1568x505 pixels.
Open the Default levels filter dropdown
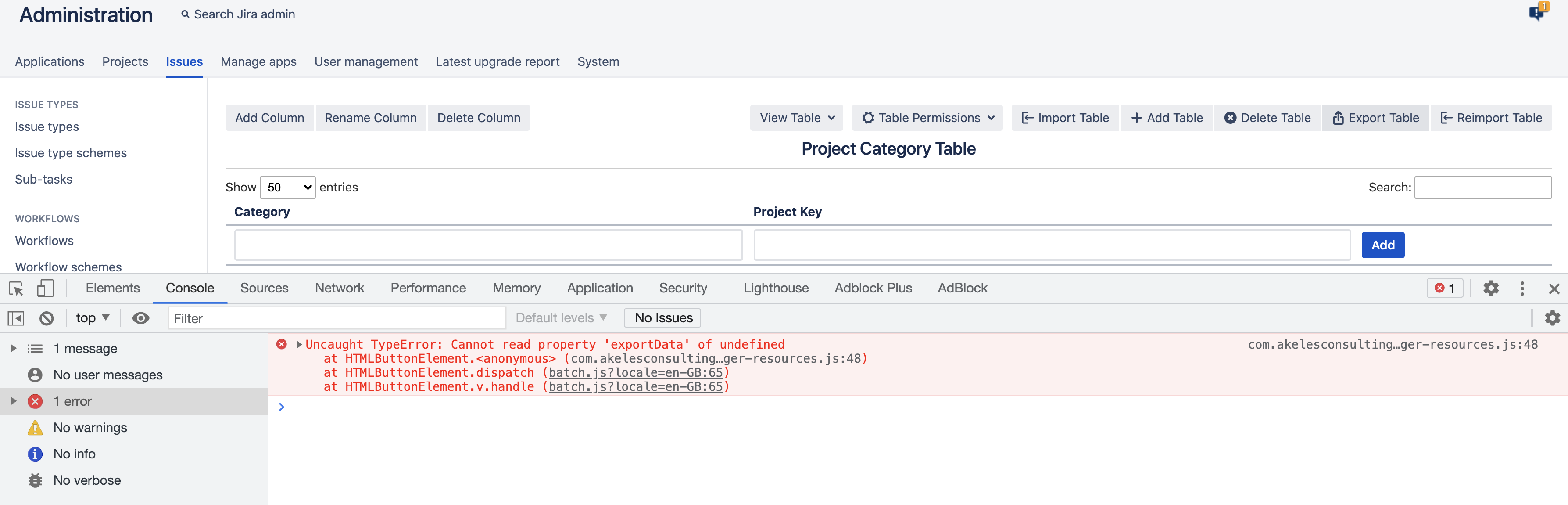point(561,318)
